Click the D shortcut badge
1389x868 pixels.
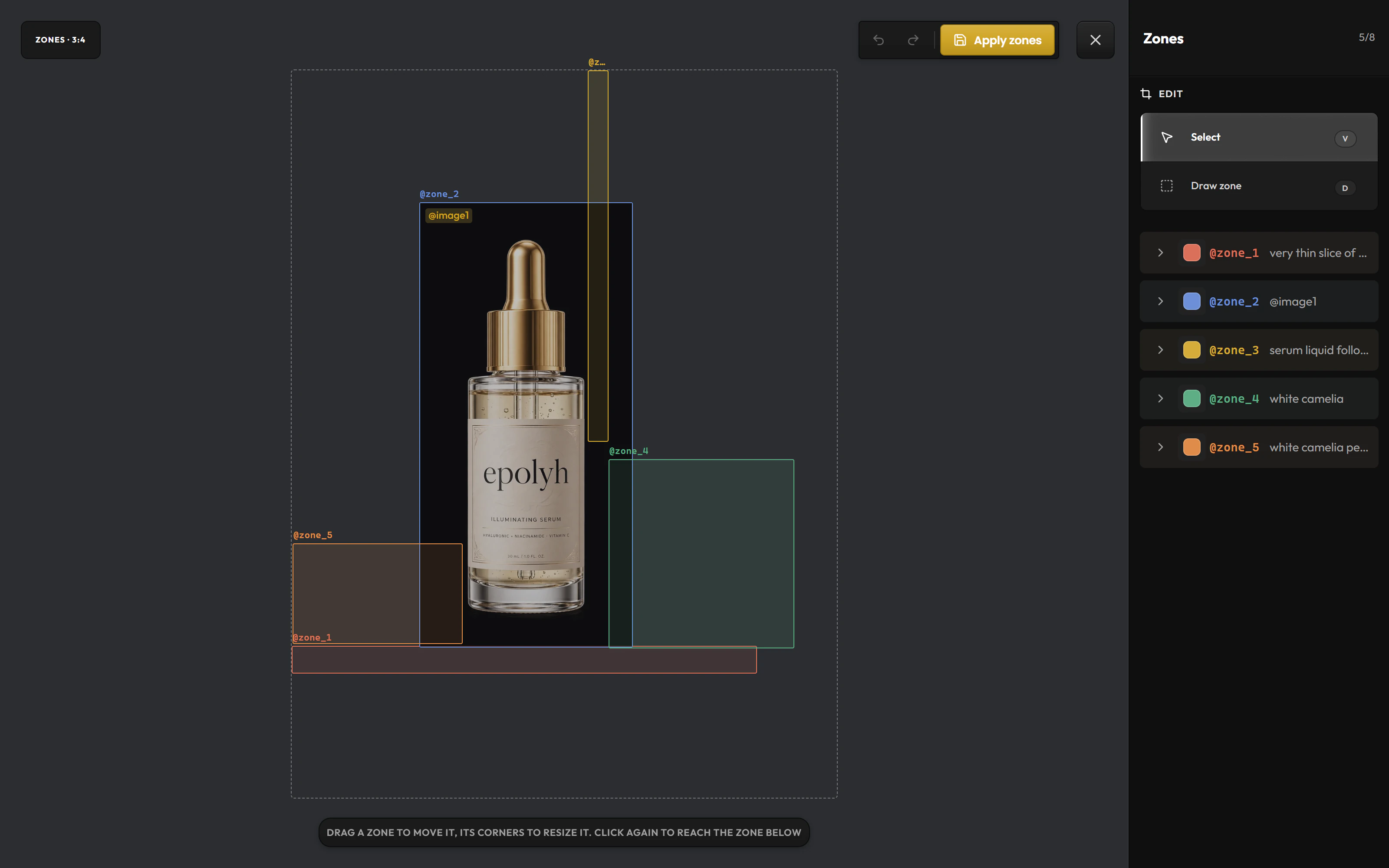pos(1345,188)
